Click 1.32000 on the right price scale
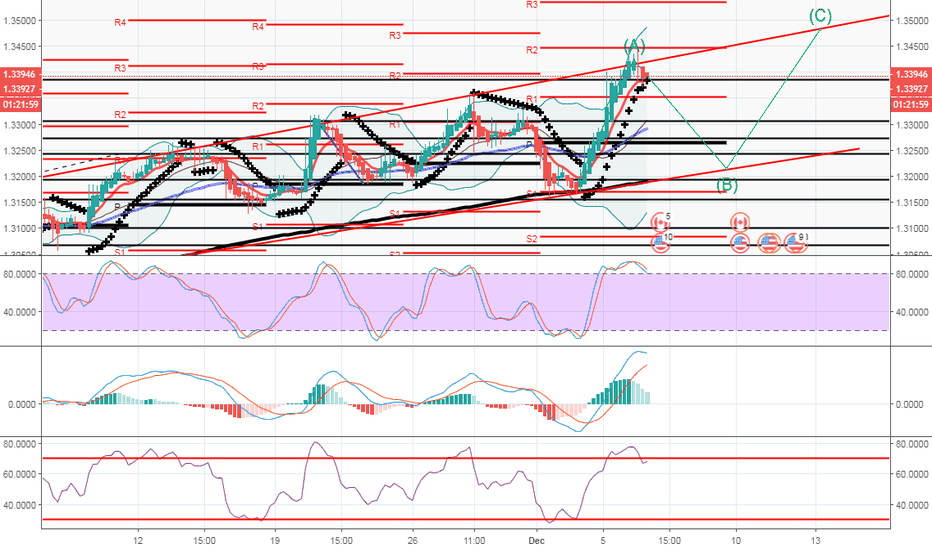This screenshot has height=550, width=932. click(x=912, y=177)
